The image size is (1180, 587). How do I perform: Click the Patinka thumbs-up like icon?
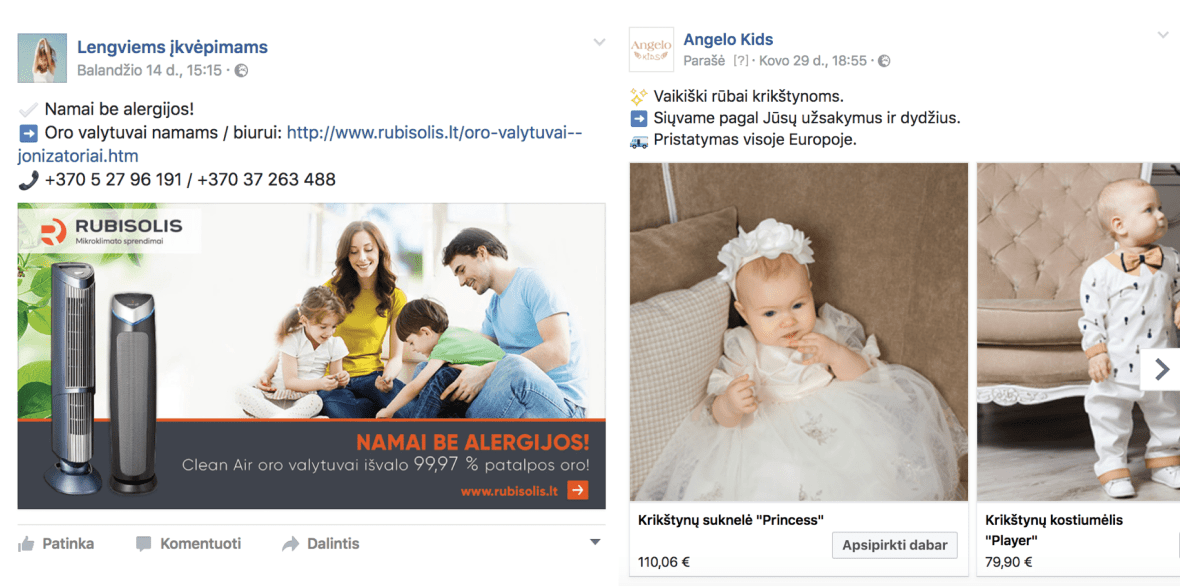[26, 543]
